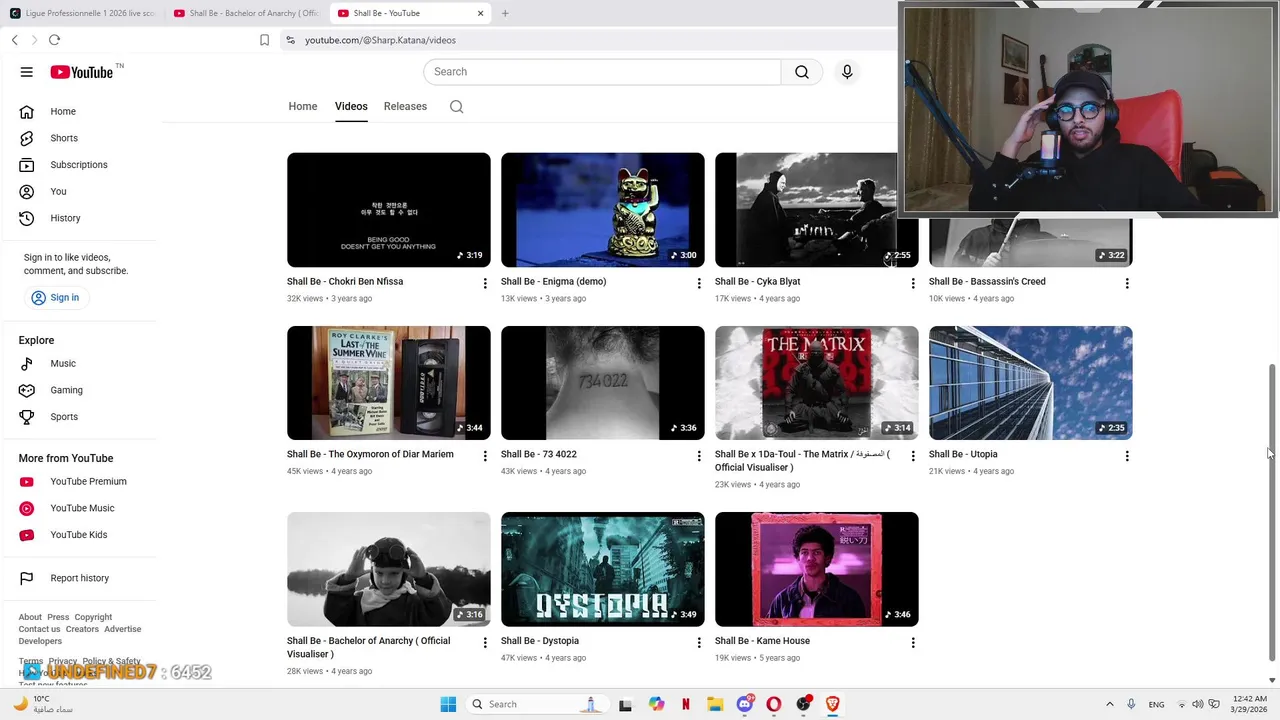The image size is (1280, 720).
Task: Open the taskbar clock and date
Action: (x=1250, y=704)
